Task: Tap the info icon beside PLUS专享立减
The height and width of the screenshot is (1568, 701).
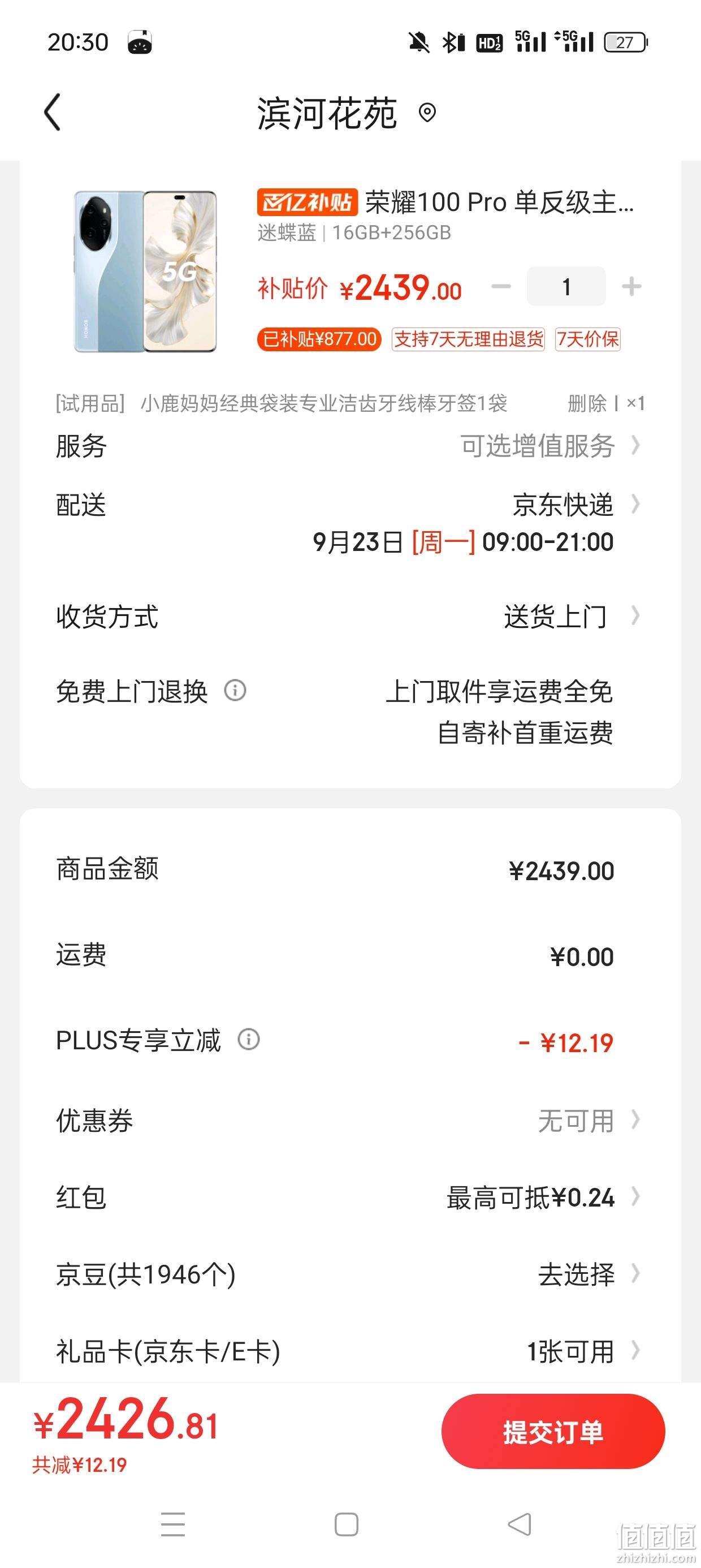Action: point(248,1039)
